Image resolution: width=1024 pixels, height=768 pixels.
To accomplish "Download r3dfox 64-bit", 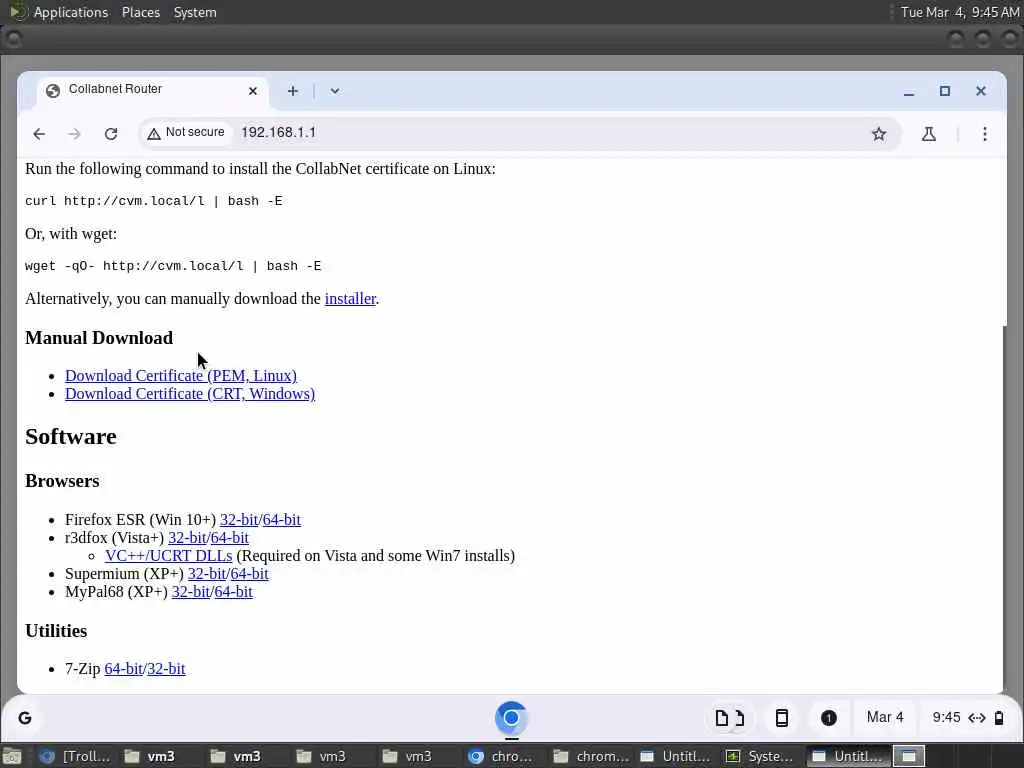I will (230, 537).
